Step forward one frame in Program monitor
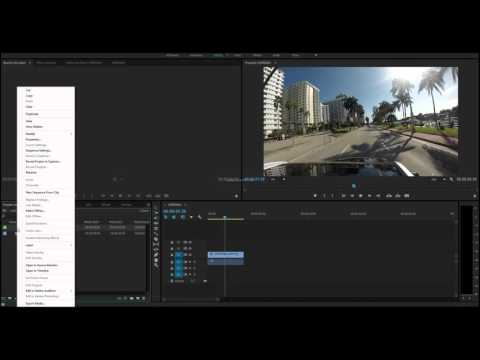Viewport: 480px width, 360px height. [369, 196]
